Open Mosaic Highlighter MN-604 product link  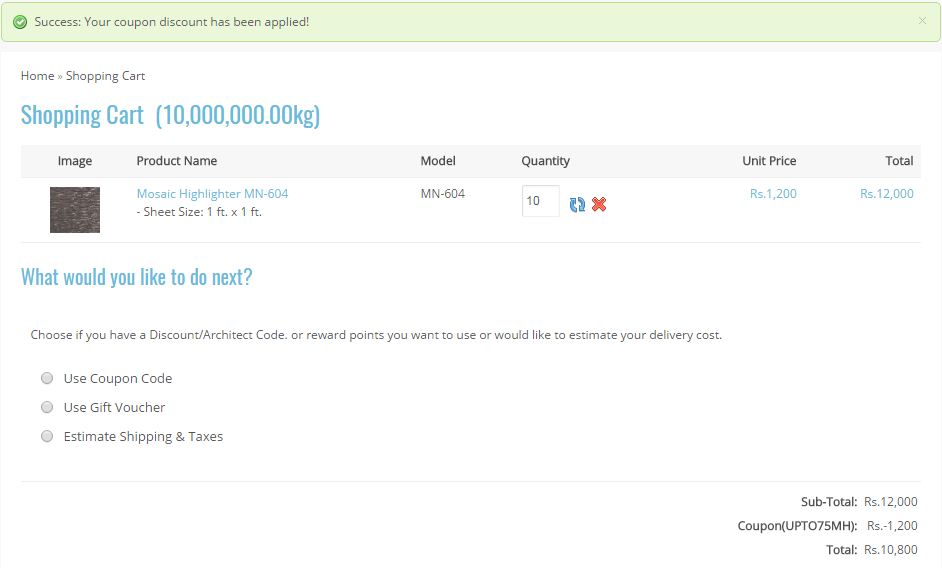(x=212, y=194)
